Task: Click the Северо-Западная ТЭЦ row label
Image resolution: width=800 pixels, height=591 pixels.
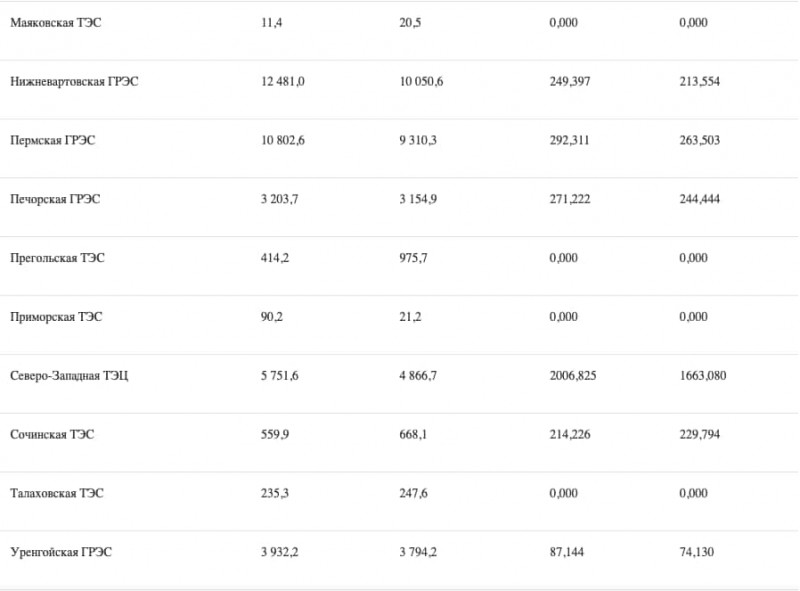Action: point(69,377)
